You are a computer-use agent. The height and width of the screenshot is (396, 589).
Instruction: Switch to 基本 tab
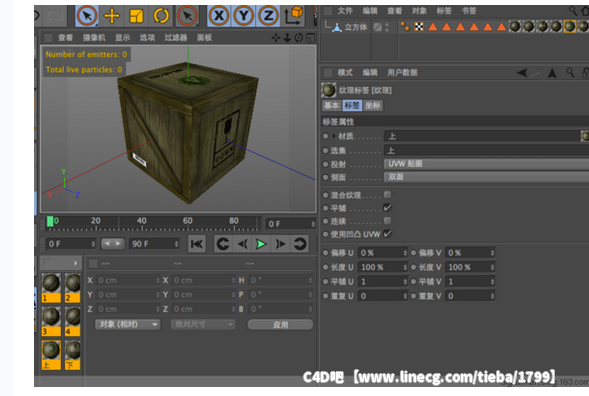(x=332, y=106)
